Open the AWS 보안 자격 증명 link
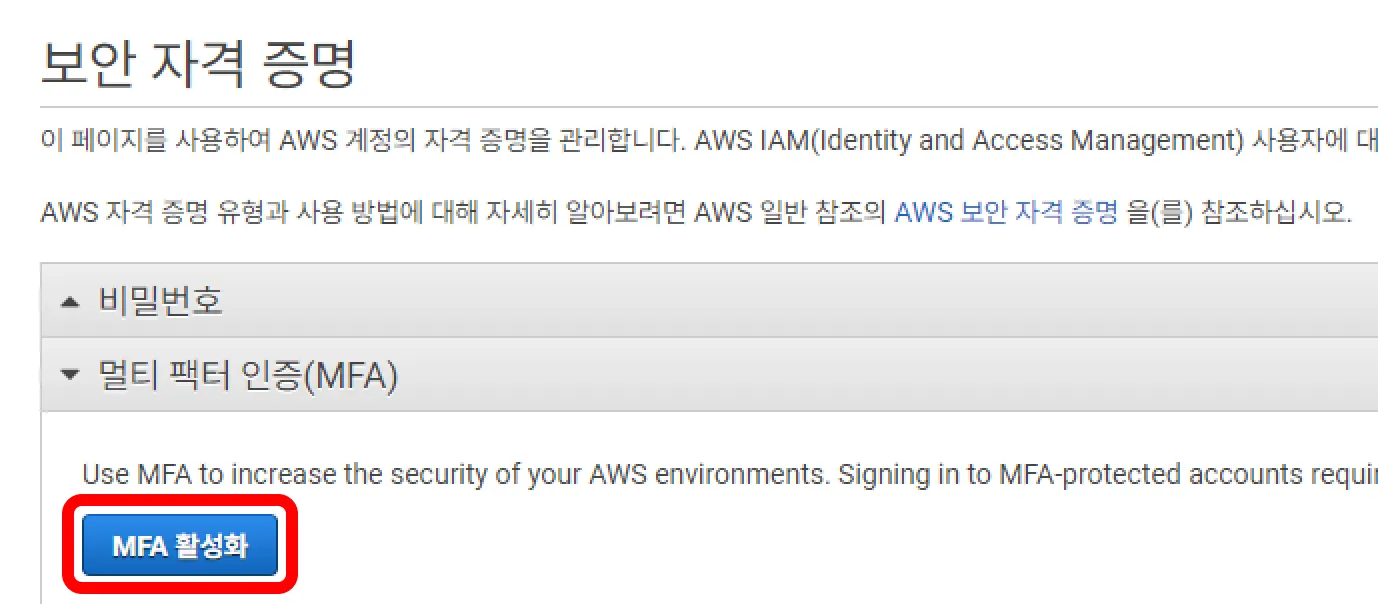1378x604 pixels. click(x=1005, y=213)
